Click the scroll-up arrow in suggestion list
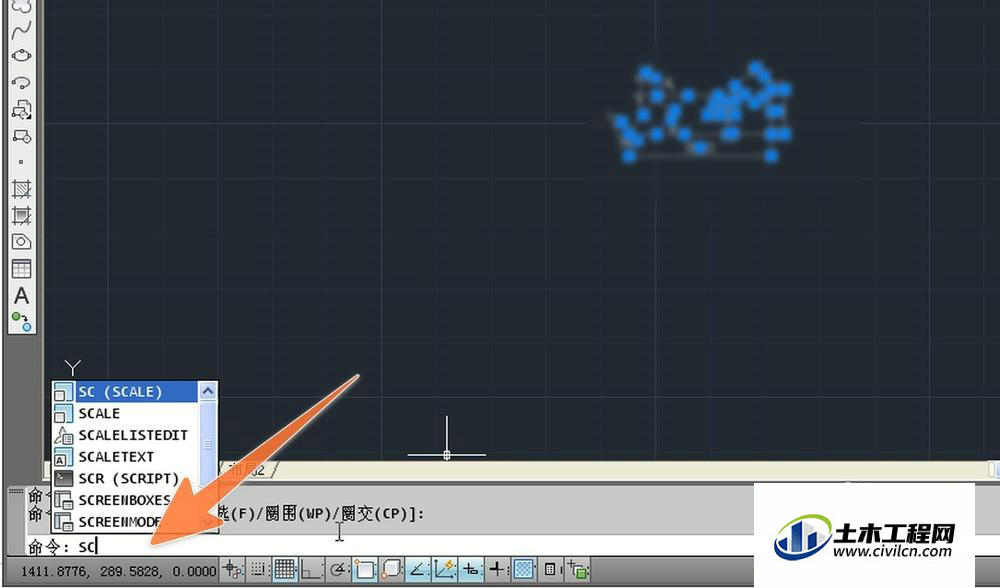The height and width of the screenshot is (588, 1000). [x=208, y=391]
